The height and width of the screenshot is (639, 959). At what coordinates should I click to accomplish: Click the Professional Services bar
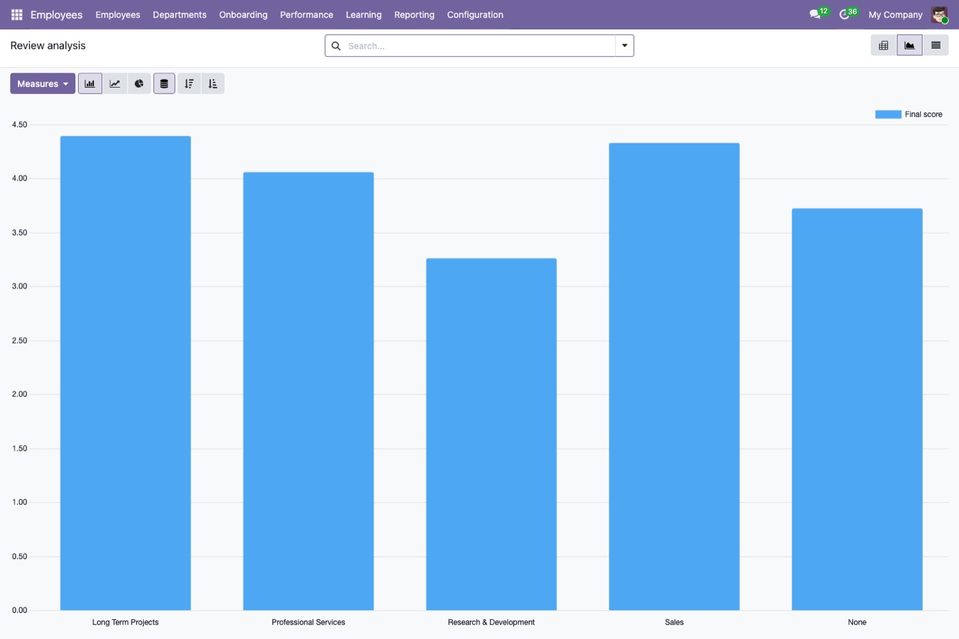308,391
